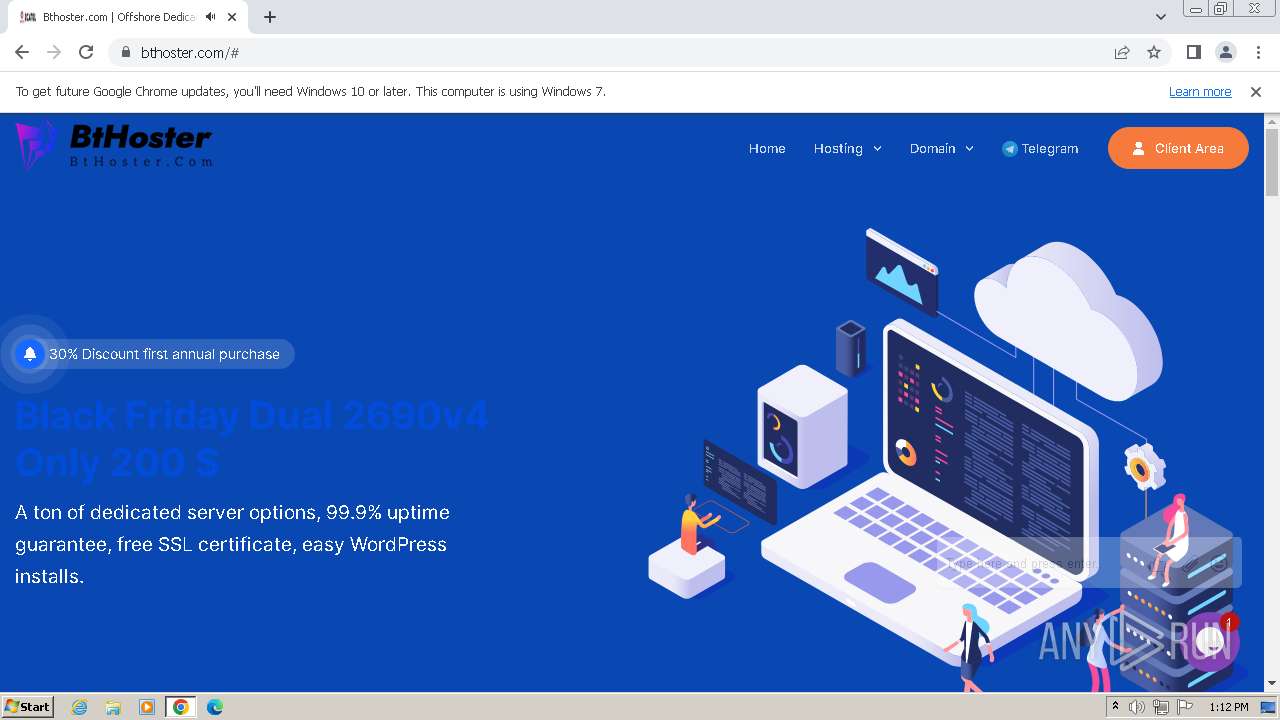Image resolution: width=1280 pixels, height=720 pixels.
Task: Open the Telegram link
Action: click(1040, 148)
